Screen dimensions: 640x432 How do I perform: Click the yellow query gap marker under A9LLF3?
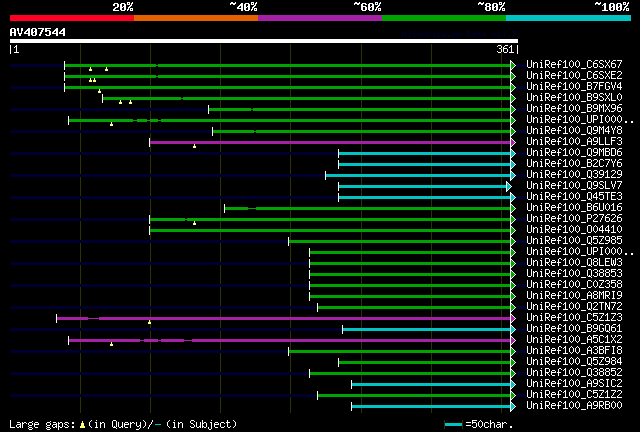pyautogui.click(x=194, y=146)
